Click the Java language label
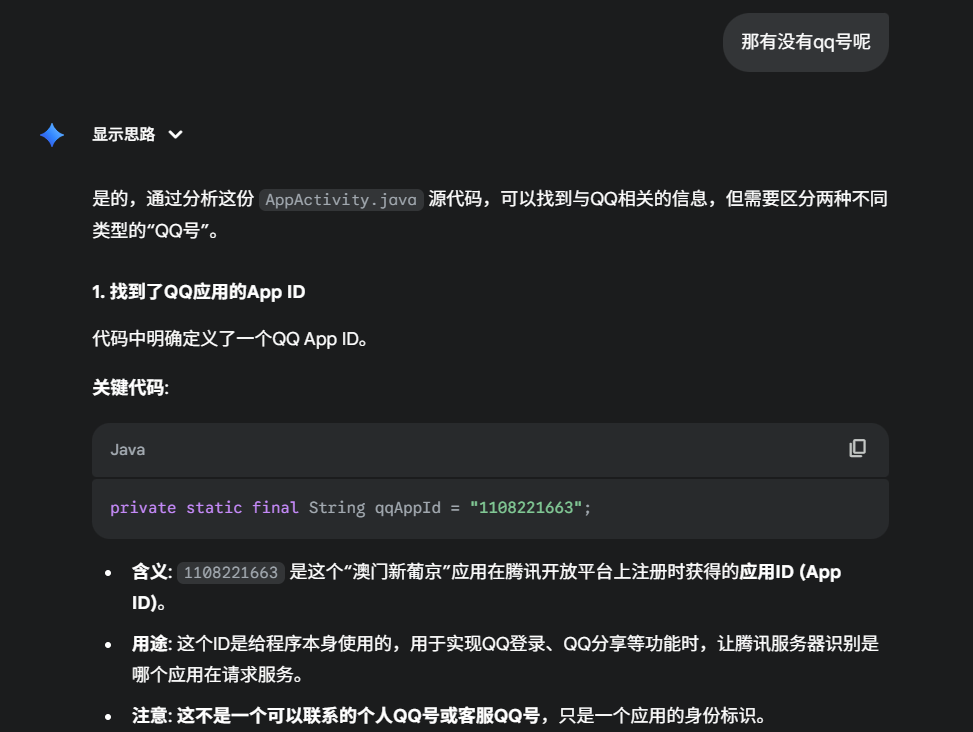This screenshot has width=973, height=732. click(127, 450)
